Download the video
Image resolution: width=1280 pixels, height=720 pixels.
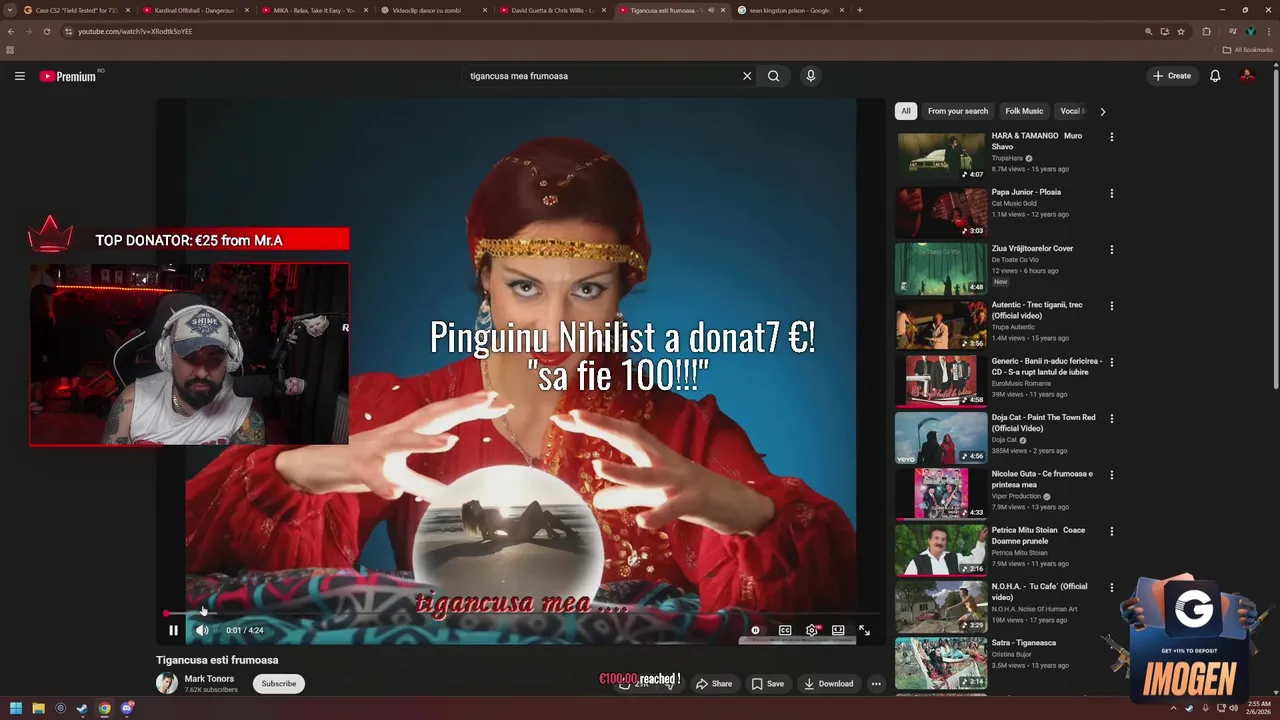tap(829, 684)
